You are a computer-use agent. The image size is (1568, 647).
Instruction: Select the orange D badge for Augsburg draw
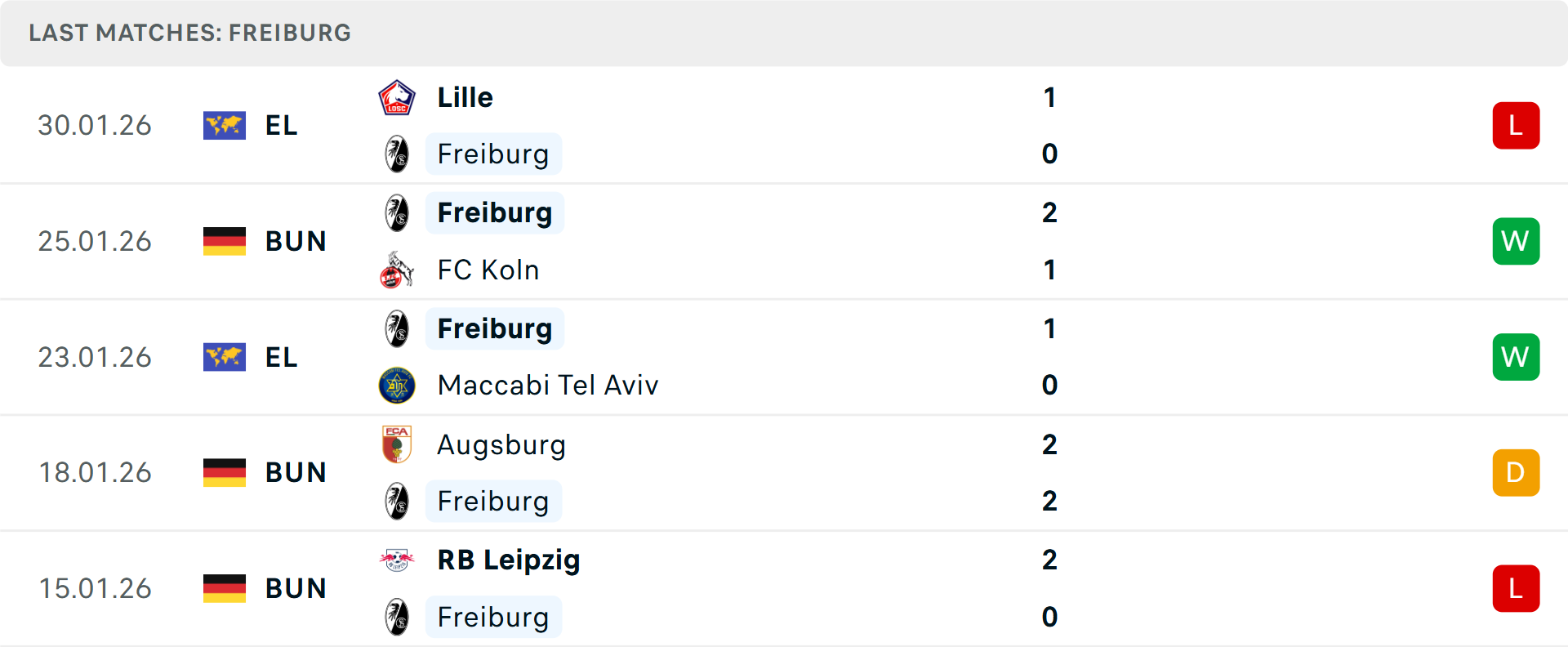pos(1516,472)
